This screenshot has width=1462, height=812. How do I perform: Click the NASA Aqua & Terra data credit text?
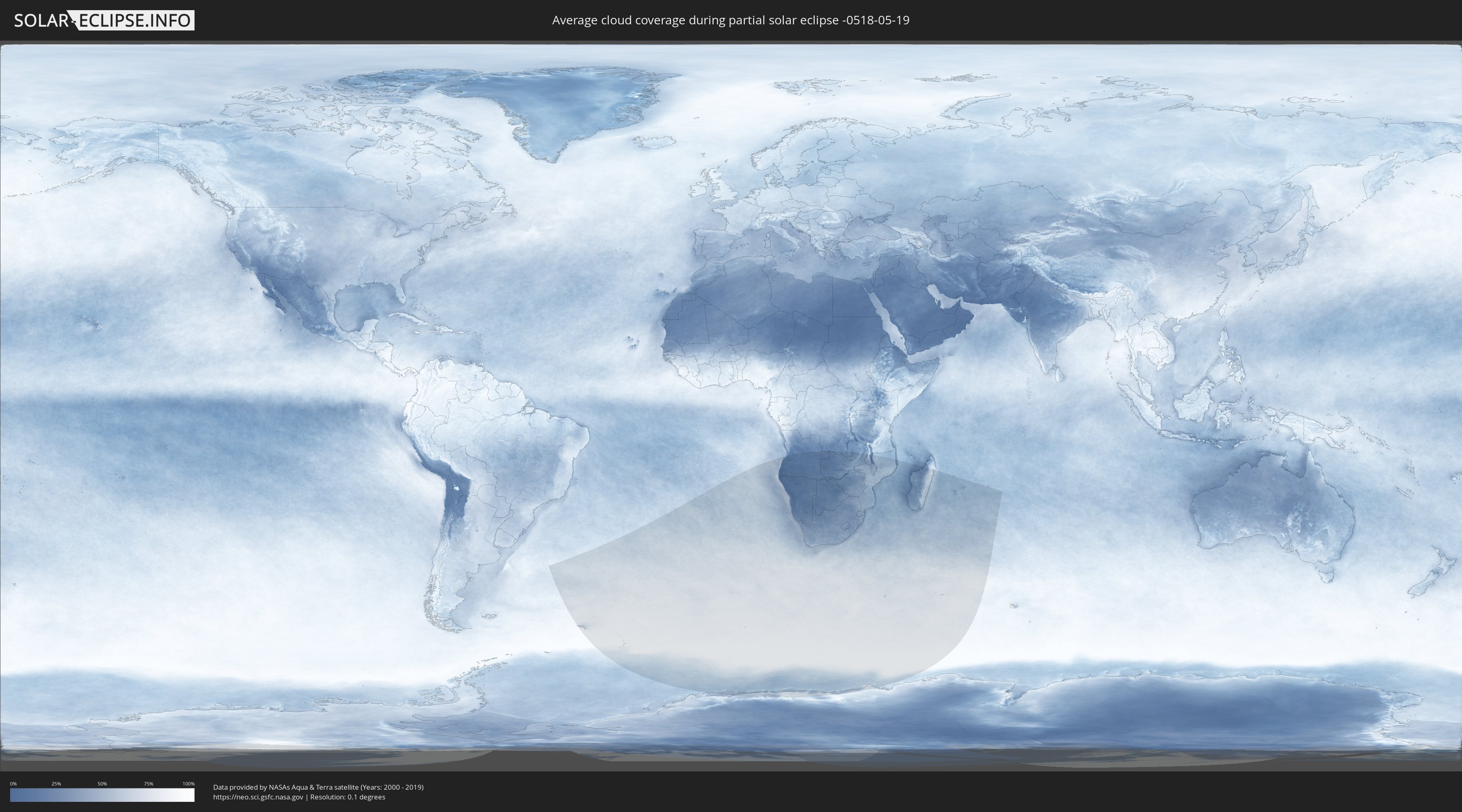(318, 787)
